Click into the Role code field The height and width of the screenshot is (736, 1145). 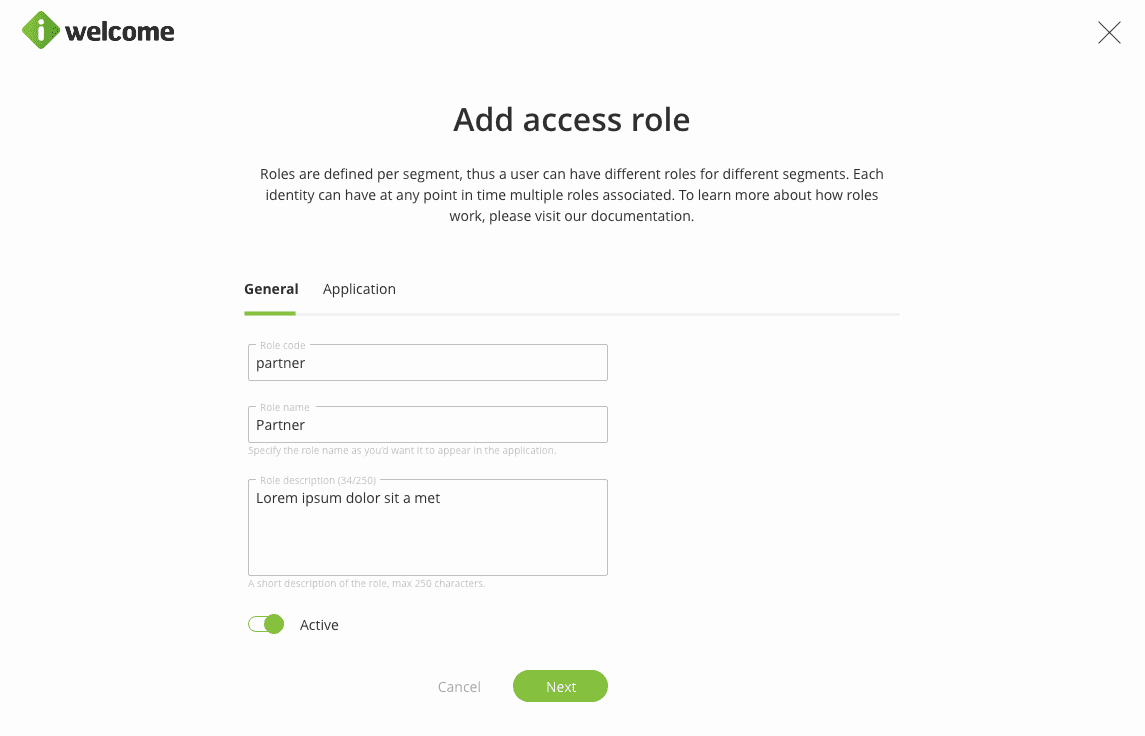point(427,364)
